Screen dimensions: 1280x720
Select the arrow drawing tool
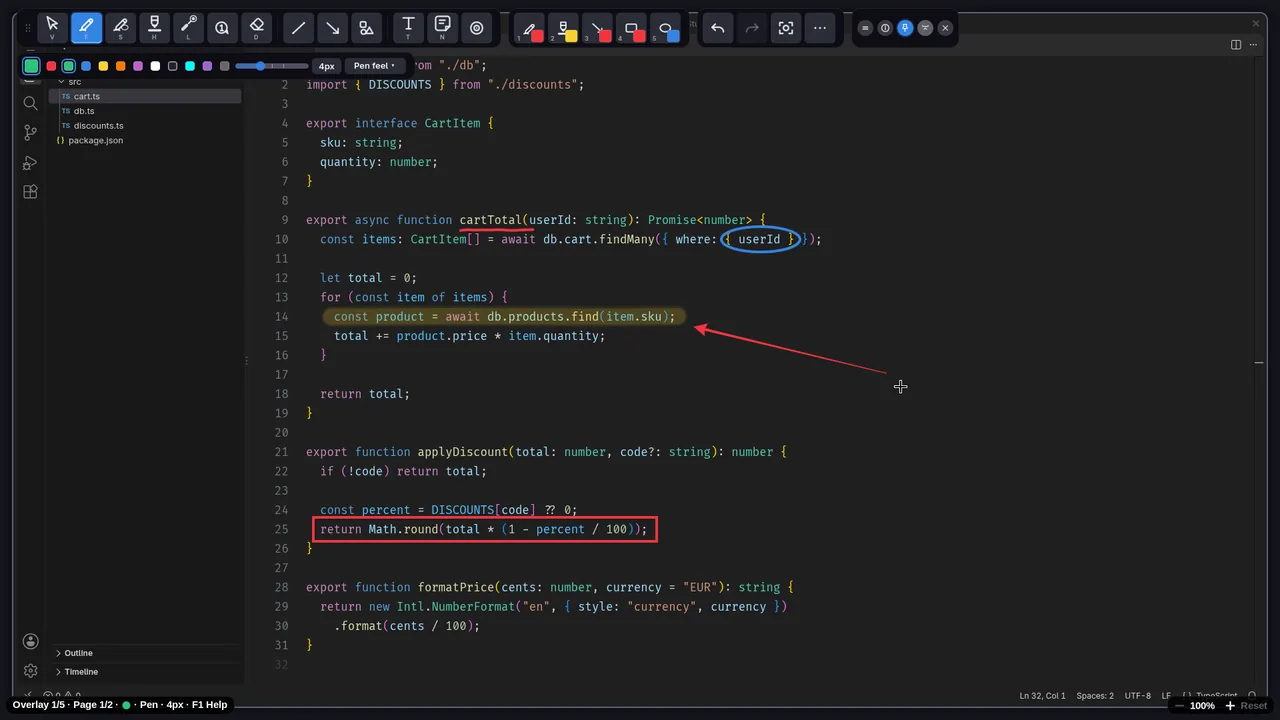tap(332, 28)
